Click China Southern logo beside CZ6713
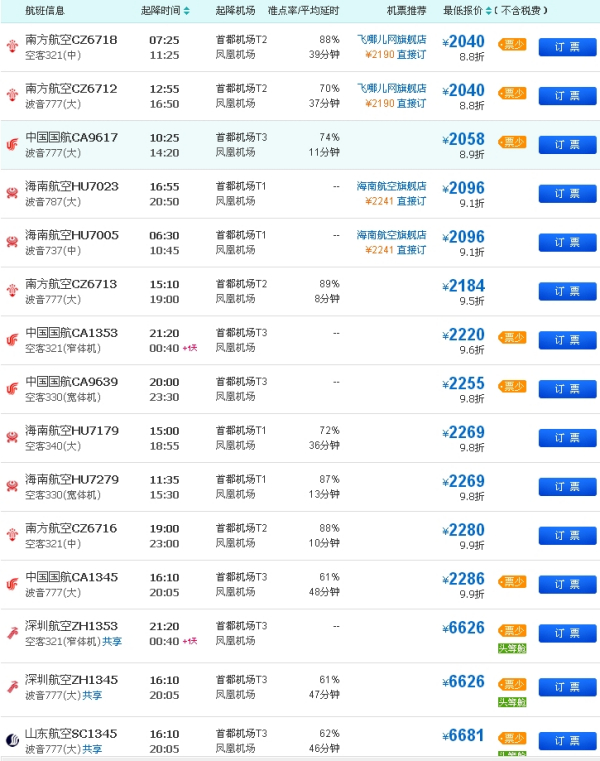Screen dimensions: 600x761 (x=12, y=291)
